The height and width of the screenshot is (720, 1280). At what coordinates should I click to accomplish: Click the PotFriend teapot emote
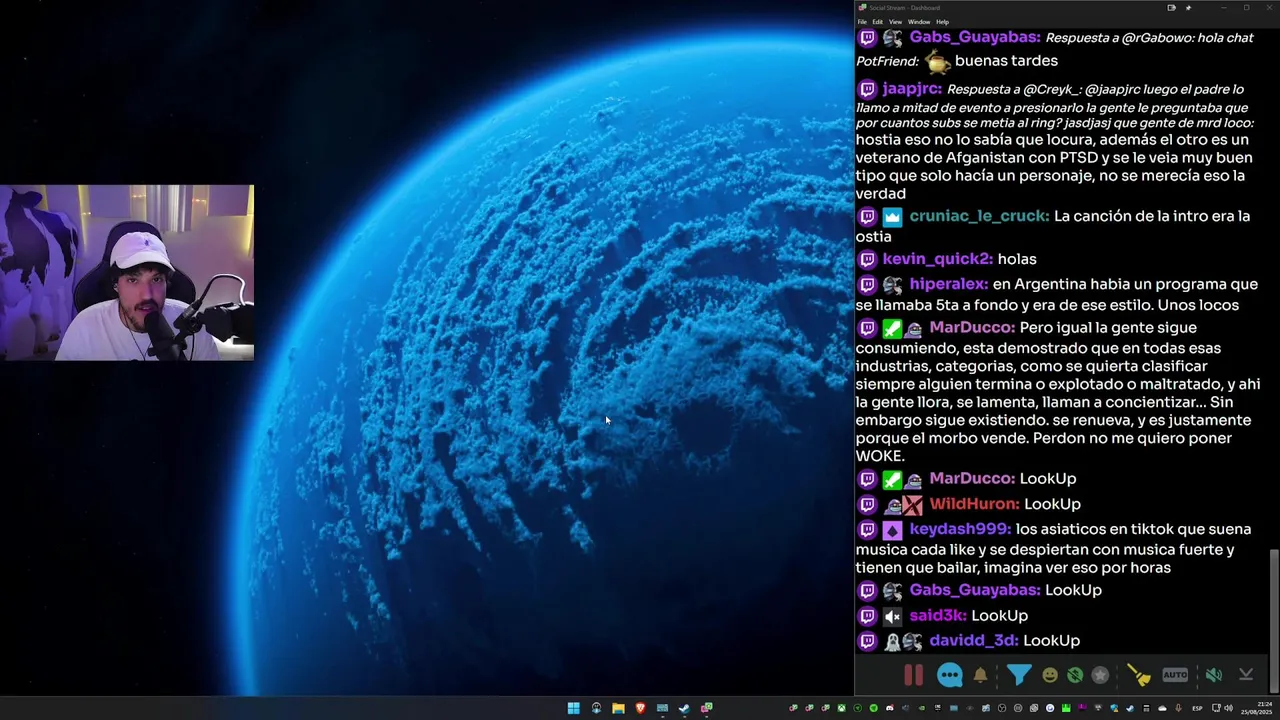coord(937,62)
